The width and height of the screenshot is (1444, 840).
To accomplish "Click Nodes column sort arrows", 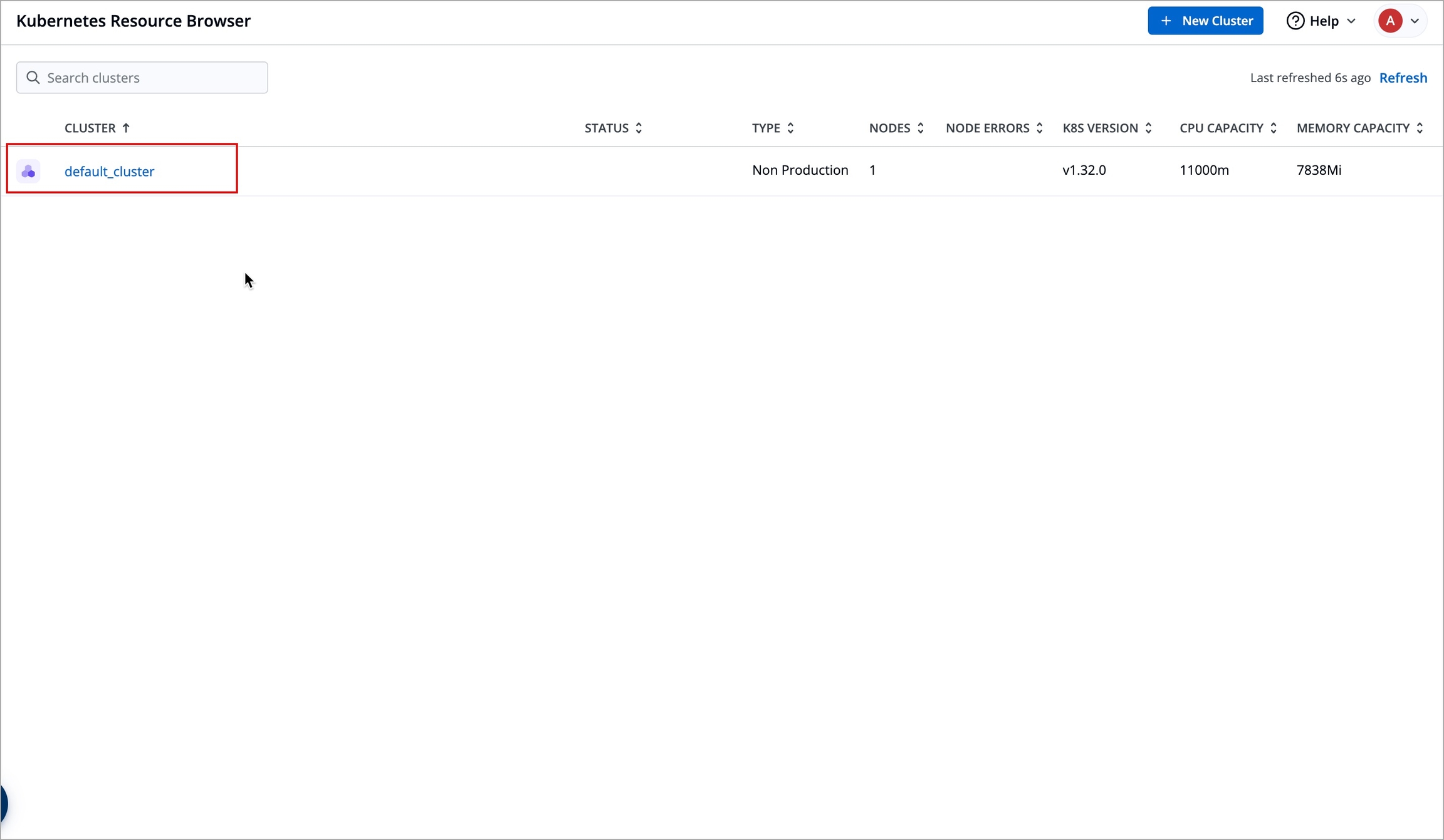I will (x=920, y=128).
